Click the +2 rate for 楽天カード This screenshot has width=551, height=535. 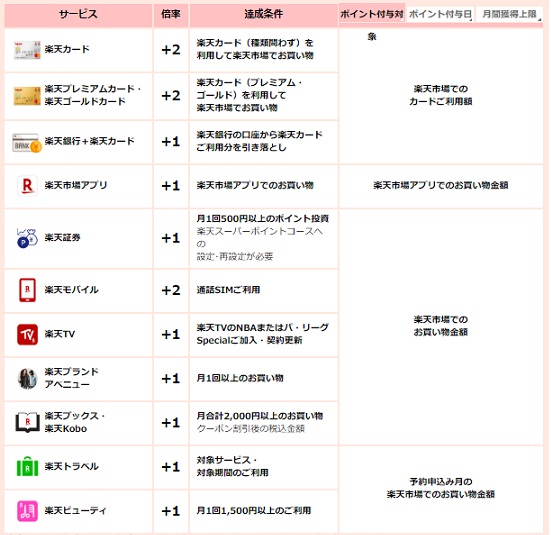point(171,50)
